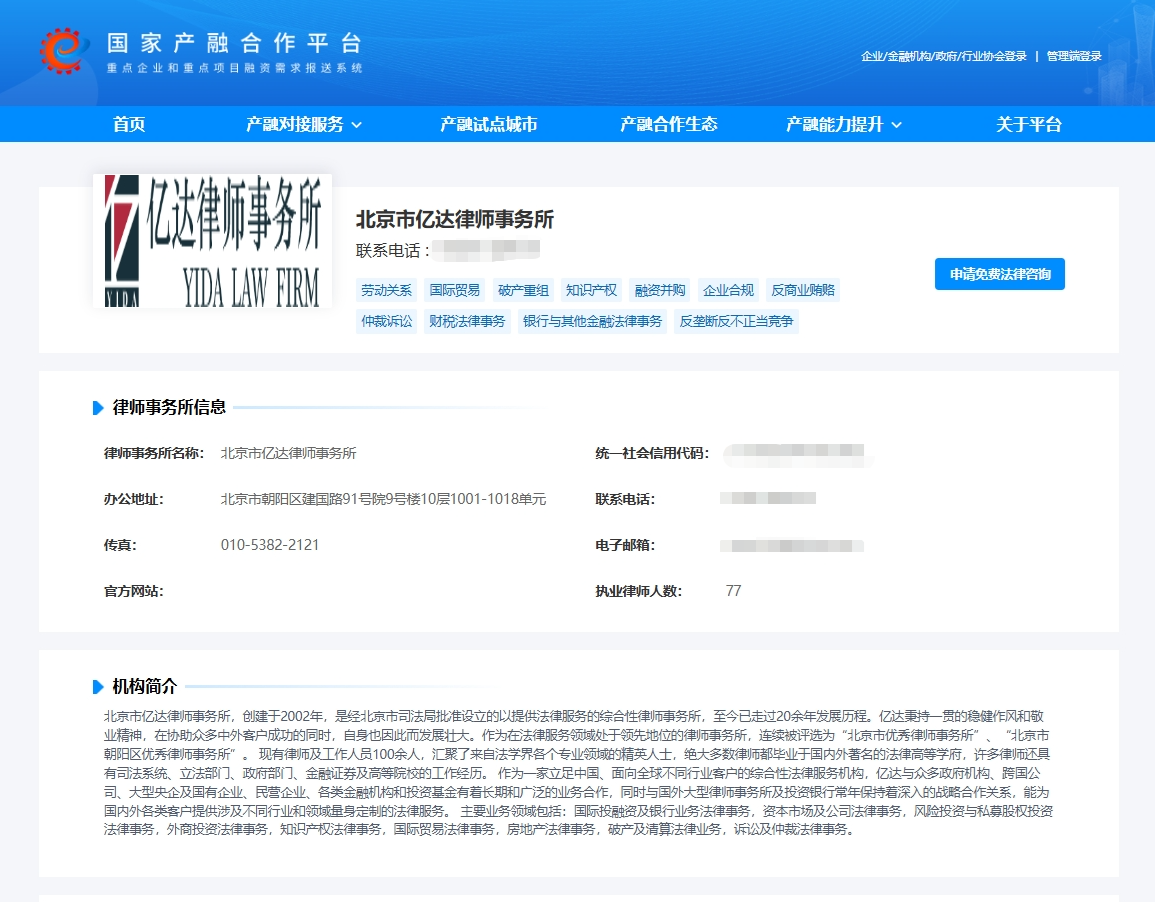Select the 企业合规 tag
This screenshot has width=1155, height=902.
(728, 290)
